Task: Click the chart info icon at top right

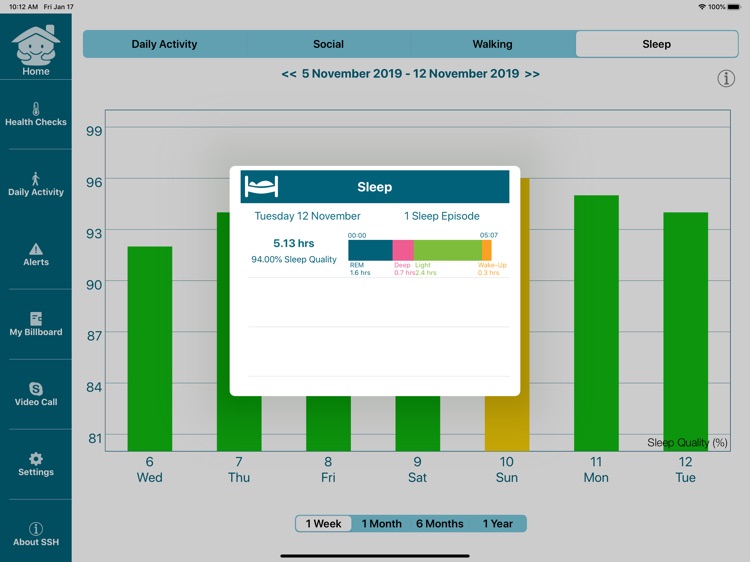Action: (x=726, y=79)
